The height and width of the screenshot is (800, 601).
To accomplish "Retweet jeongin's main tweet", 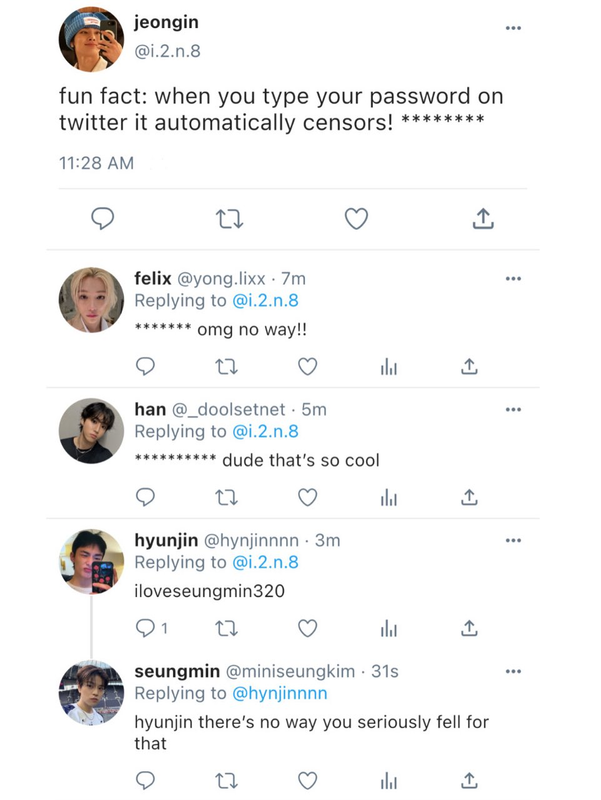I will click(x=229, y=219).
